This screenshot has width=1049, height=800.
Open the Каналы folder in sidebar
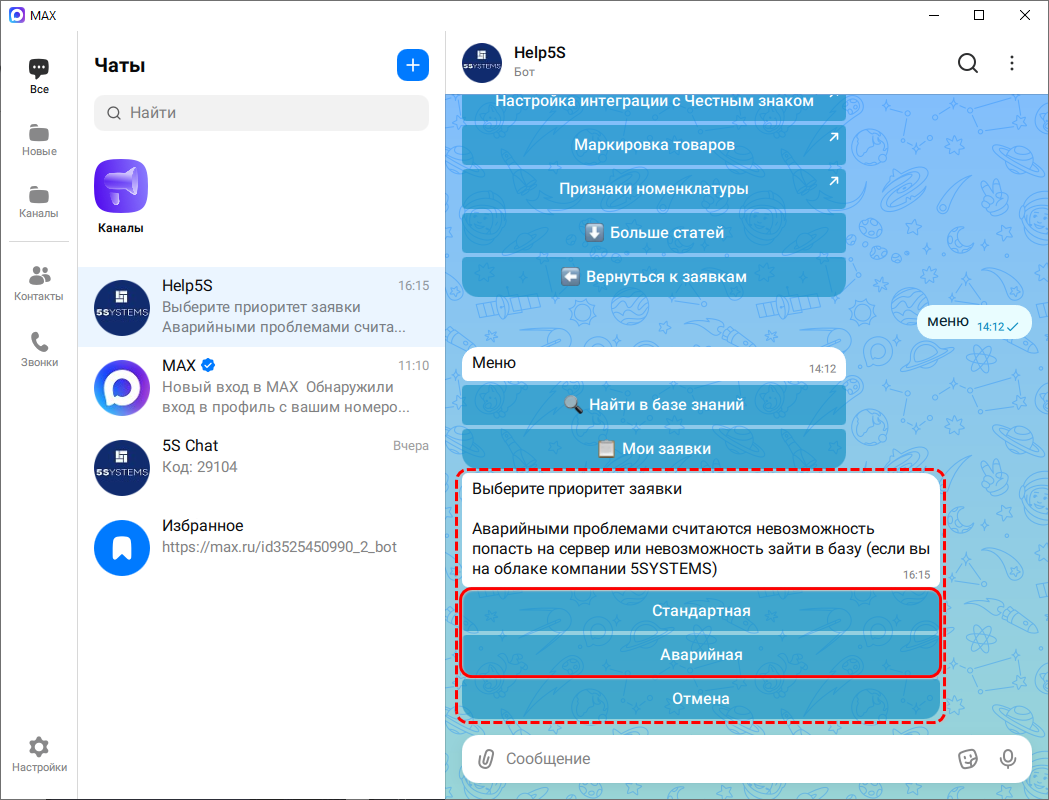click(x=39, y=202)
